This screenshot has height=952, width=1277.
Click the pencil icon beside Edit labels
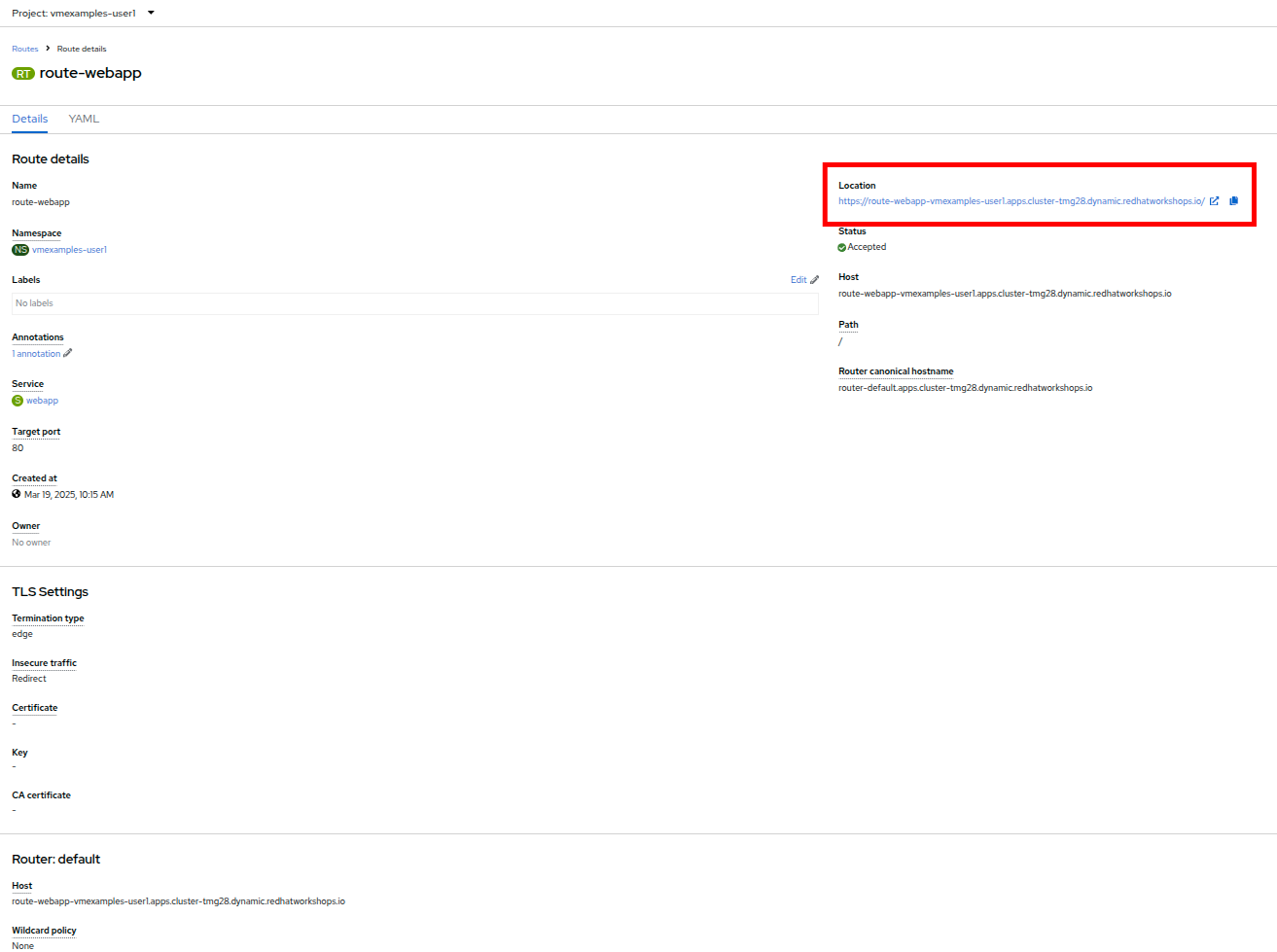click(815, 280)
